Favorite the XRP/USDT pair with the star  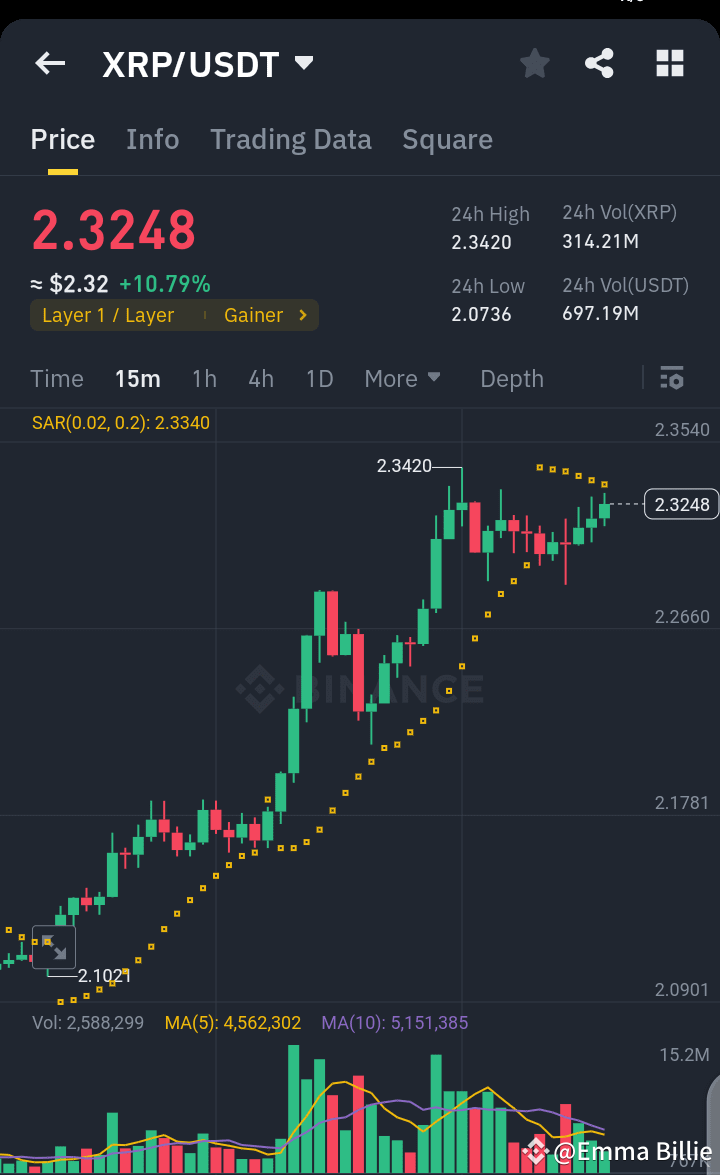click(x=534, y=63)
